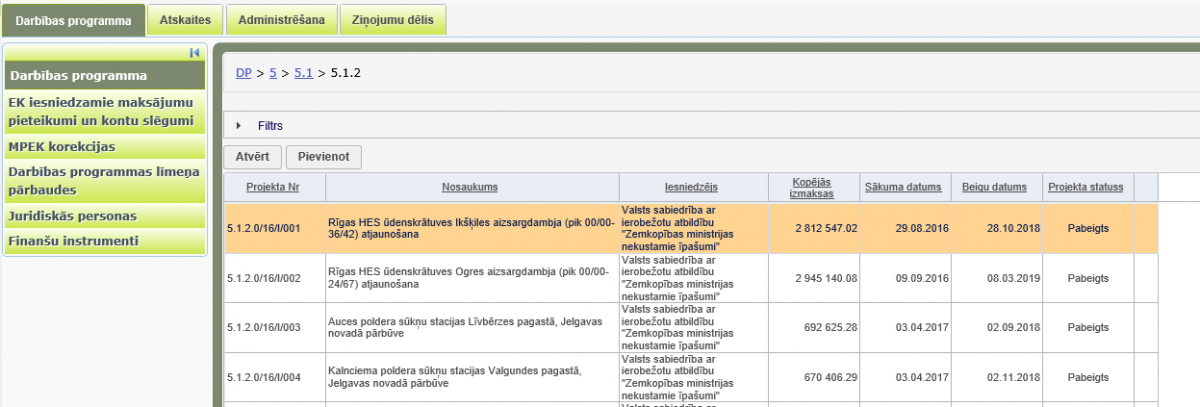This screenshot has height=407, width=1200.
Task: Open EK iesniedzamie maksājumu pieteikumi item
Action: click(x=100, y=111)
